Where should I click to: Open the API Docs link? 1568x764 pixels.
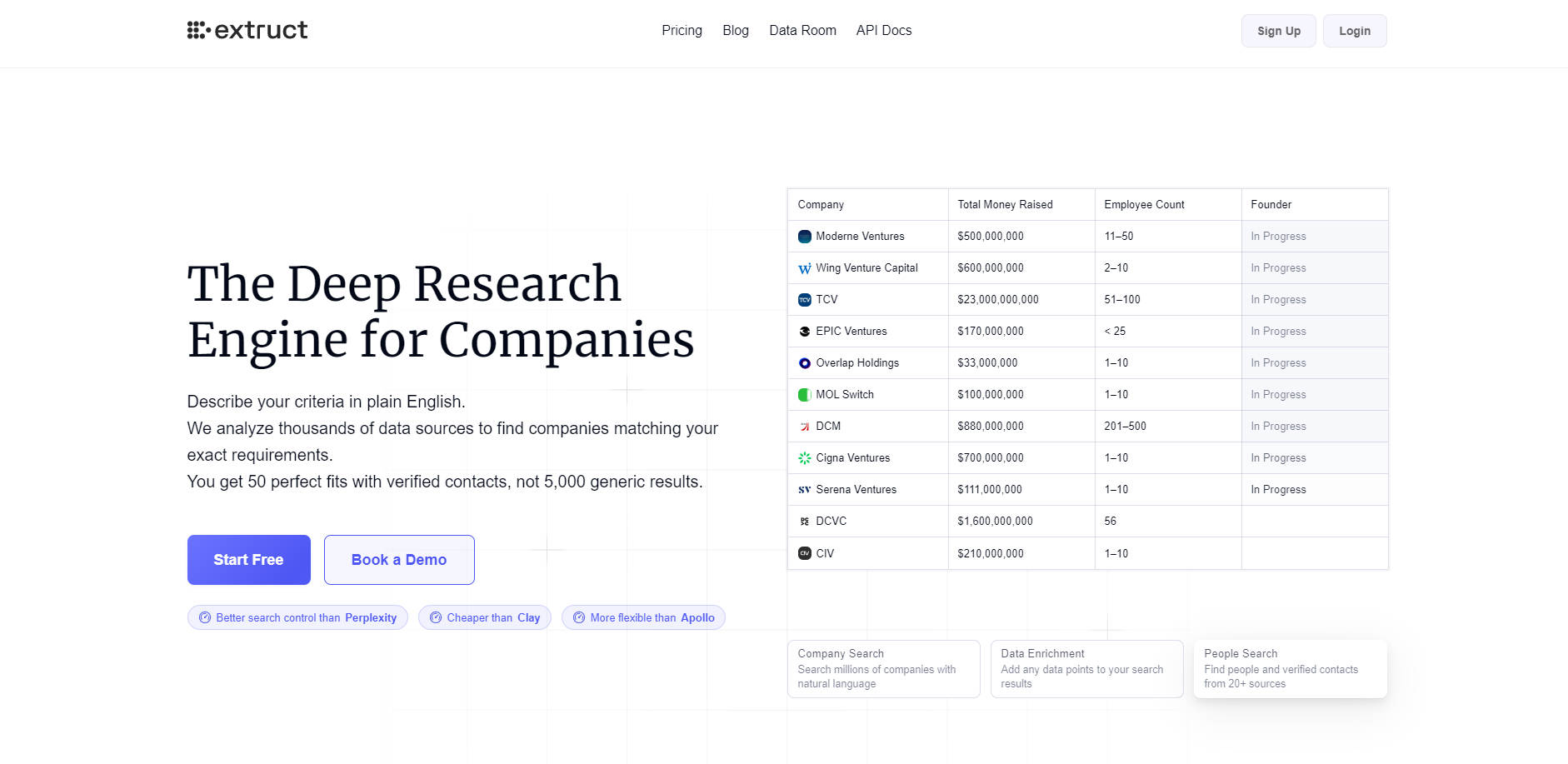click(x=883, y=31)
